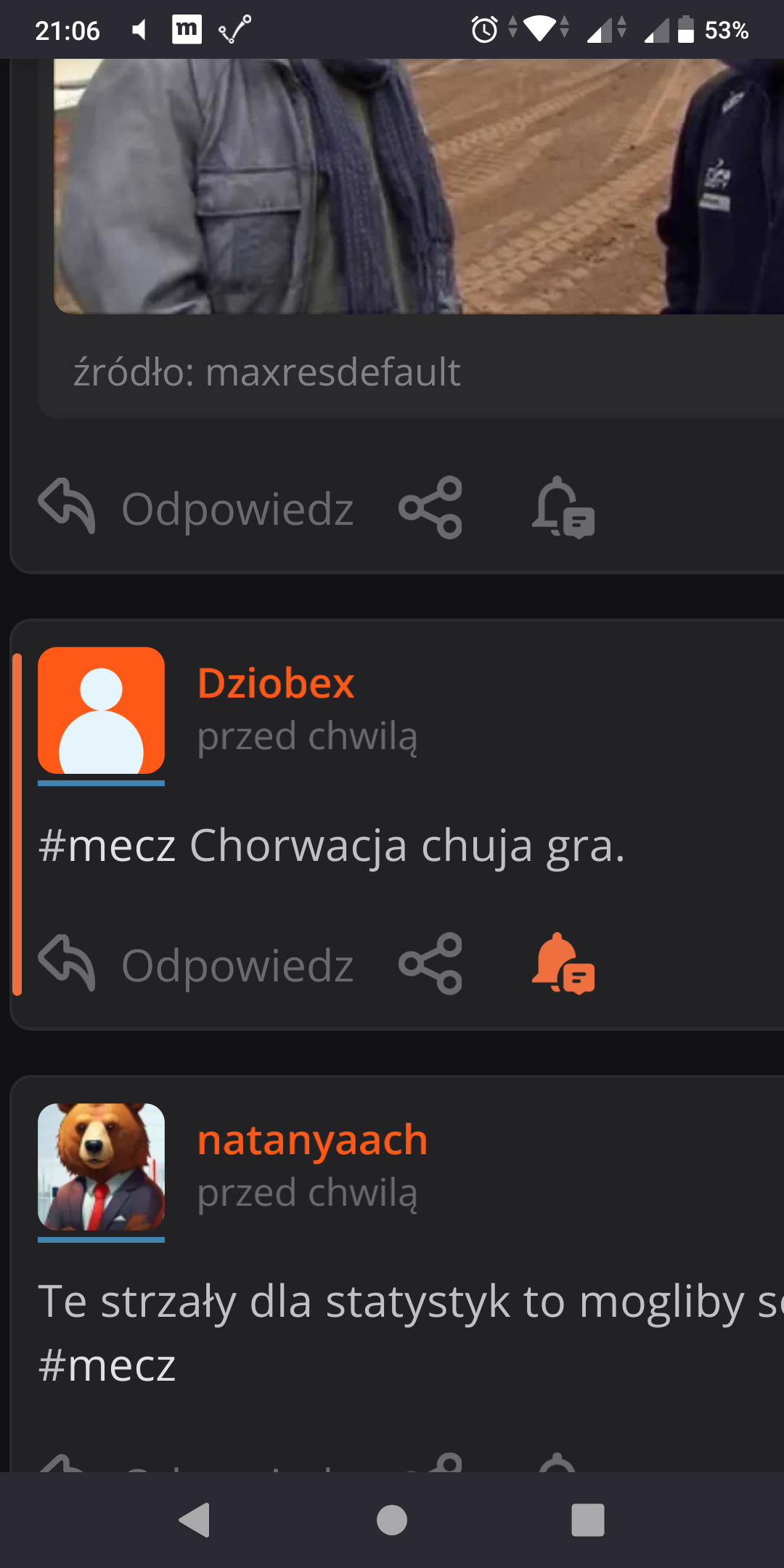Tap Android back navigation button
Image resolution: width=784 pixels, height=1568 pixels.
point(195,1520)
